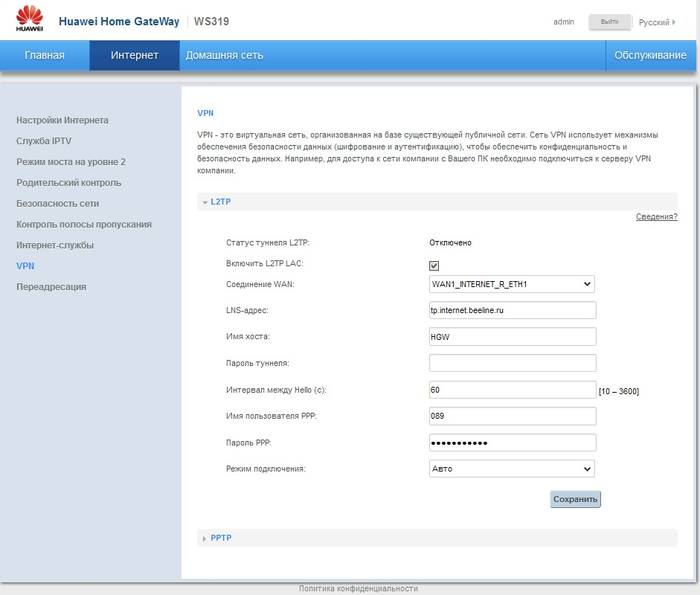Click the Выйти logout button
Viewport: 700px width, 595px height.
pos(609,21)
